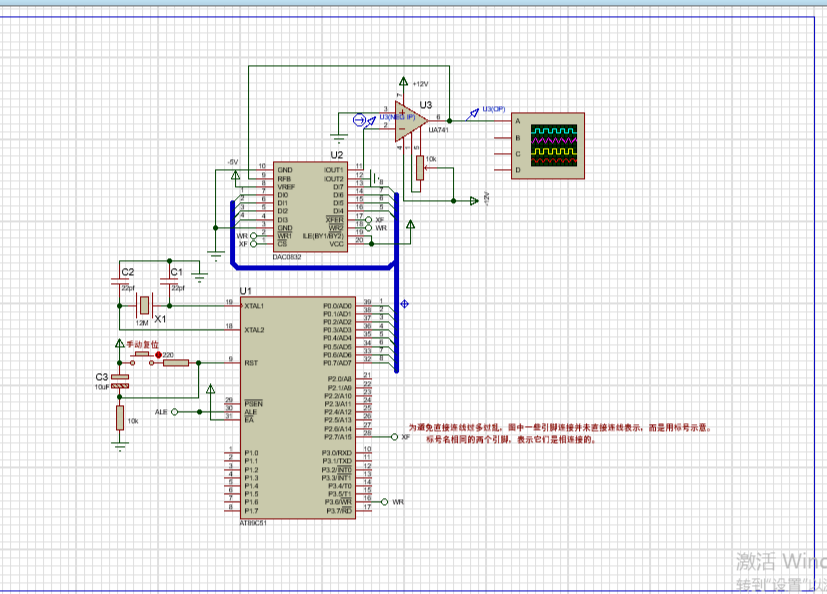
Task: Select the +12V power terminal
Action: (x=403, y=82)
